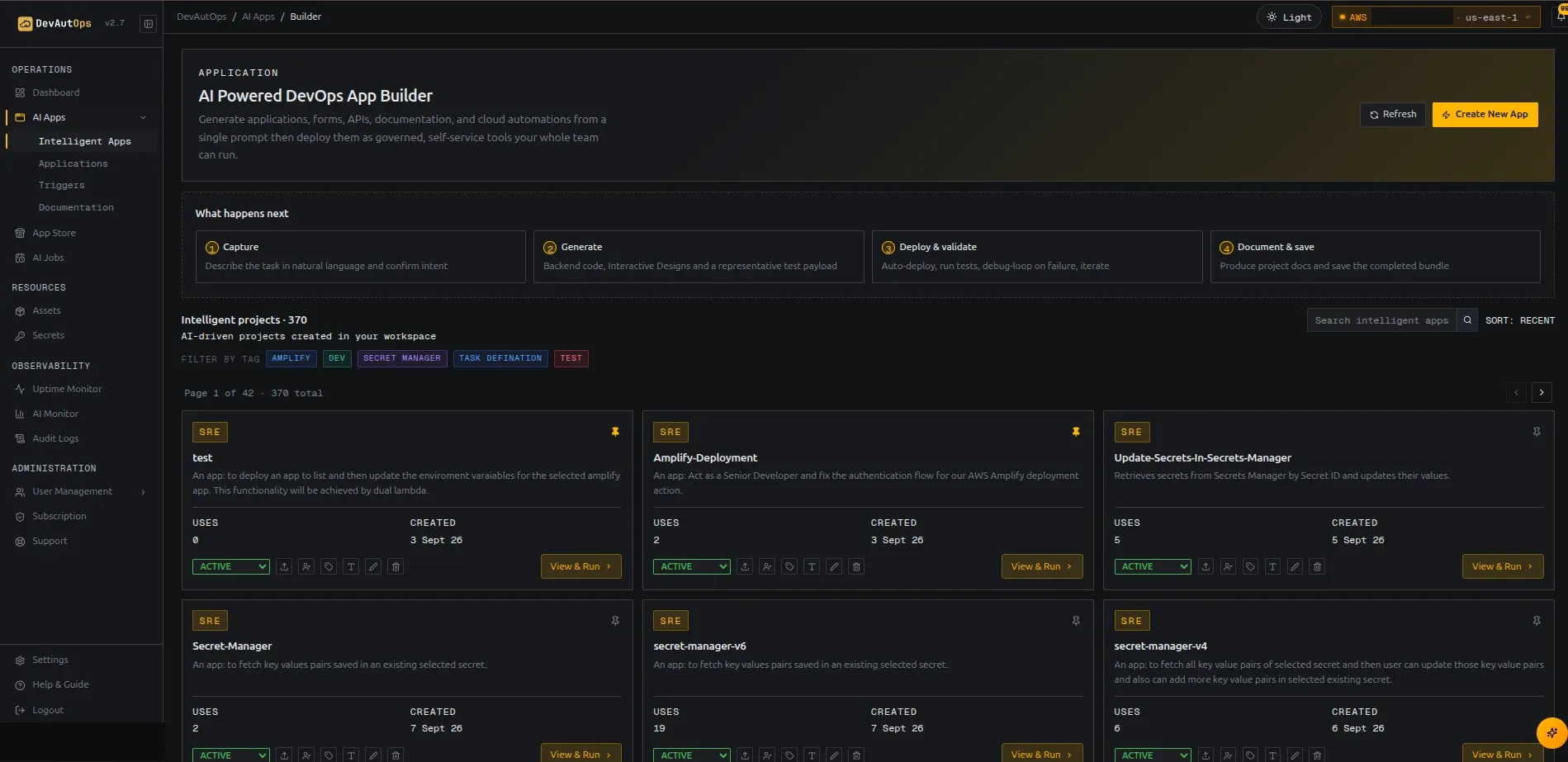This screenshot has width=1568, height=762.
Task: Open ACTIVE status dropdown on secret-manager-v6 card
Action: click(x=692, y=755)
